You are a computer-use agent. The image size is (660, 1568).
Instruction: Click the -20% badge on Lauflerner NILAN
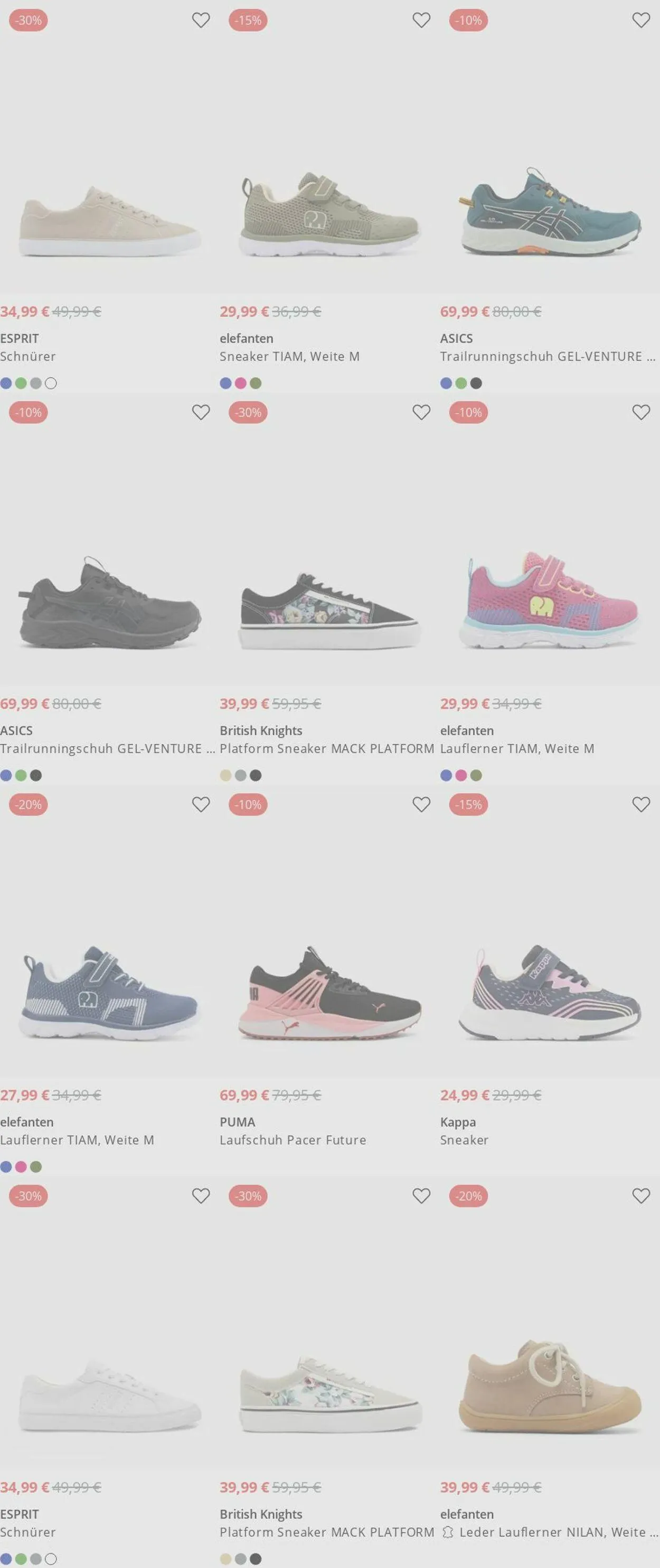tap(469, 1195)
